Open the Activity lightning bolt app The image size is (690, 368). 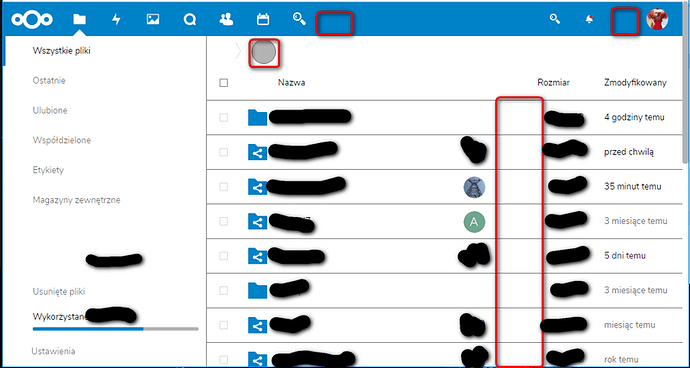pos(116,19)
